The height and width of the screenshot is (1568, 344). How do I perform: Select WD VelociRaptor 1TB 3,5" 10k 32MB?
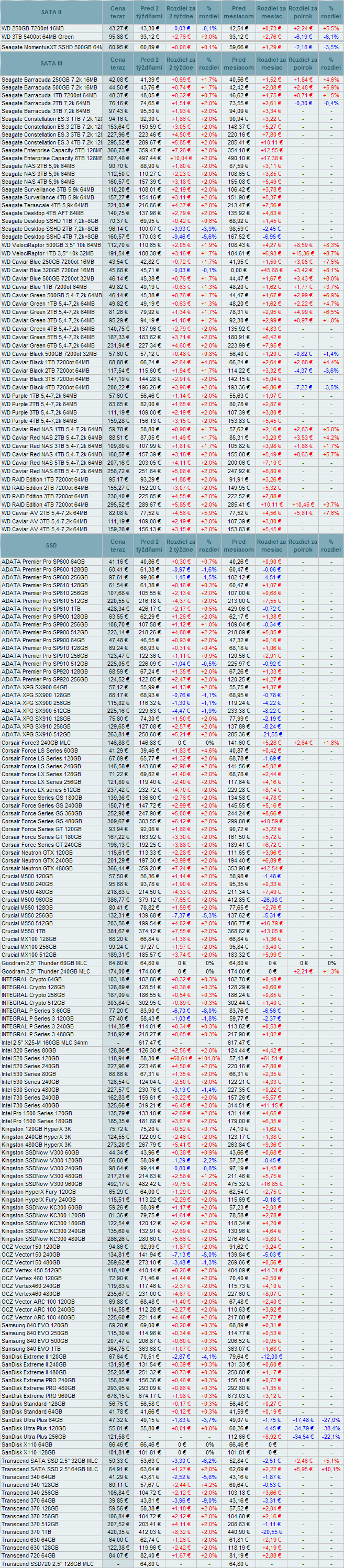click(x=48, y=253)
